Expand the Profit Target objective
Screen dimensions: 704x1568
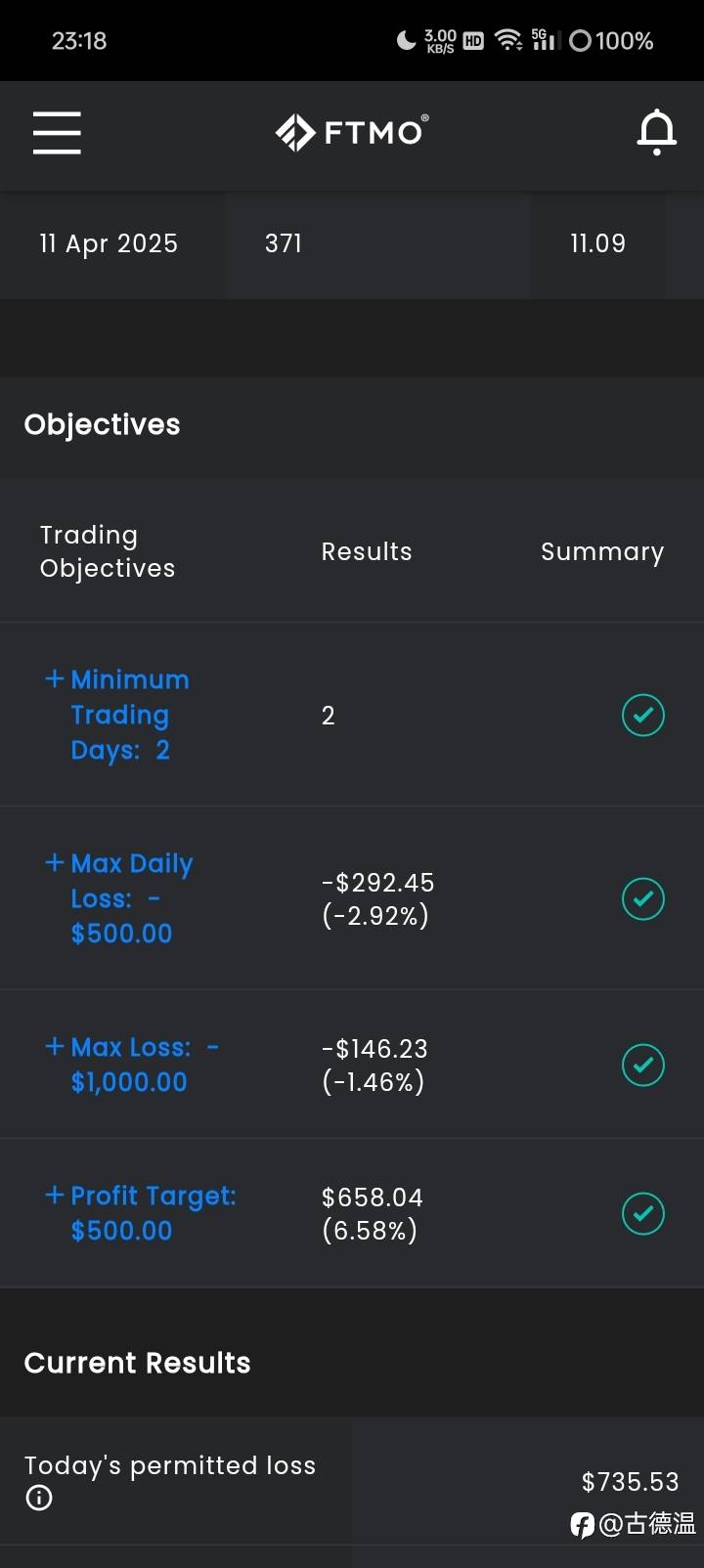coord(141,1213)
